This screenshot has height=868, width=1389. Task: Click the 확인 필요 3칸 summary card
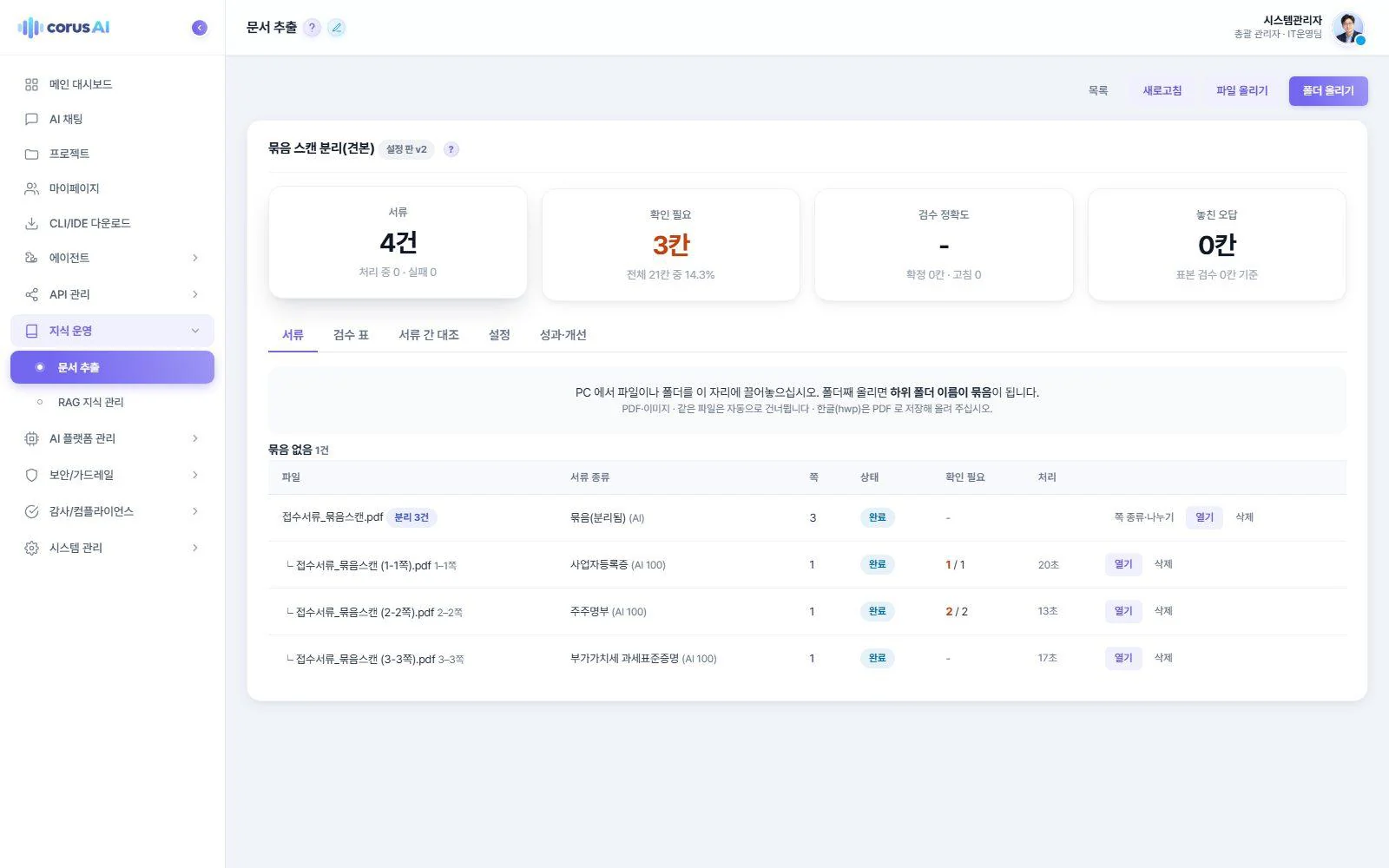coord(671,245)
